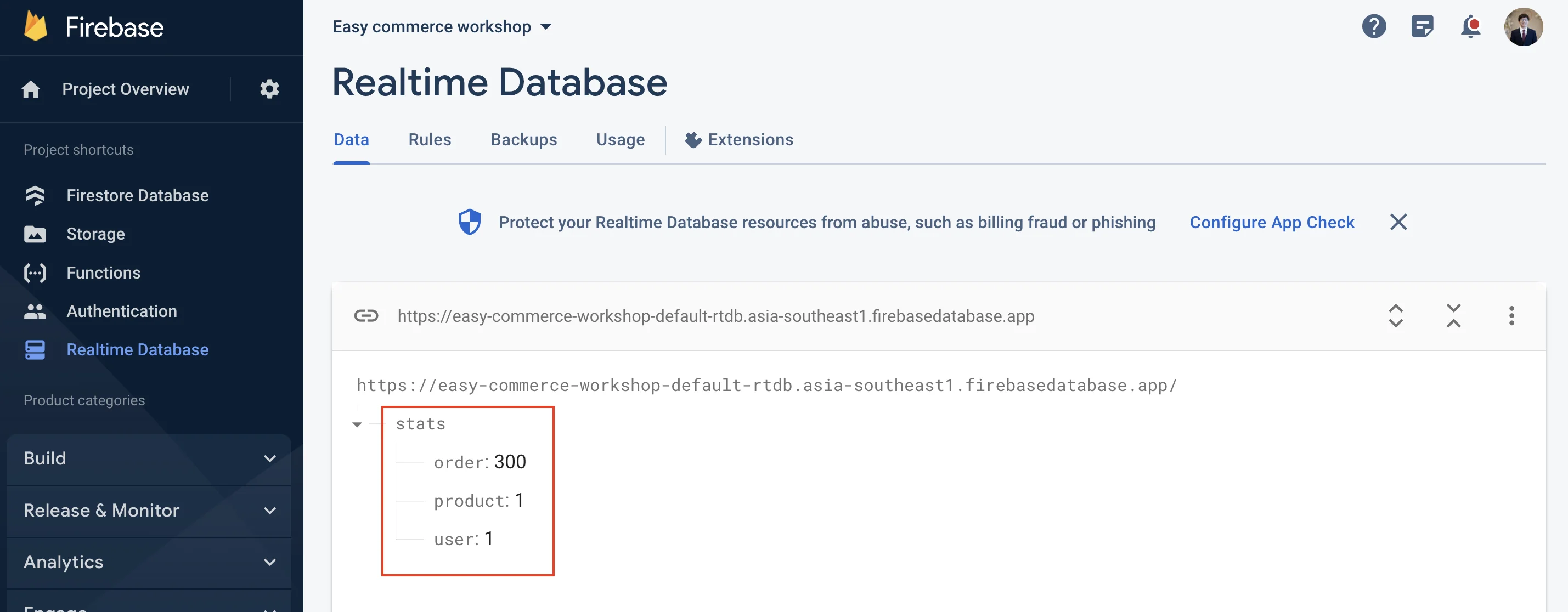
Task: Go to Authentication
Action: point(122,311)
